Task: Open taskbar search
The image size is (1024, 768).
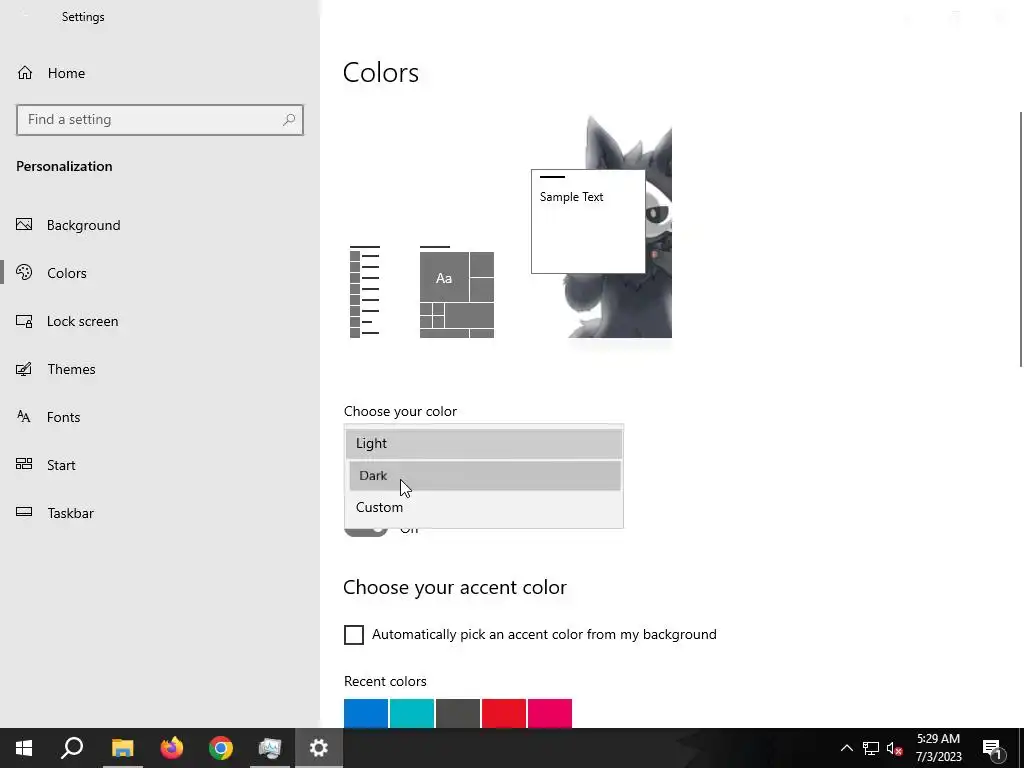Action: pos(72,748)
